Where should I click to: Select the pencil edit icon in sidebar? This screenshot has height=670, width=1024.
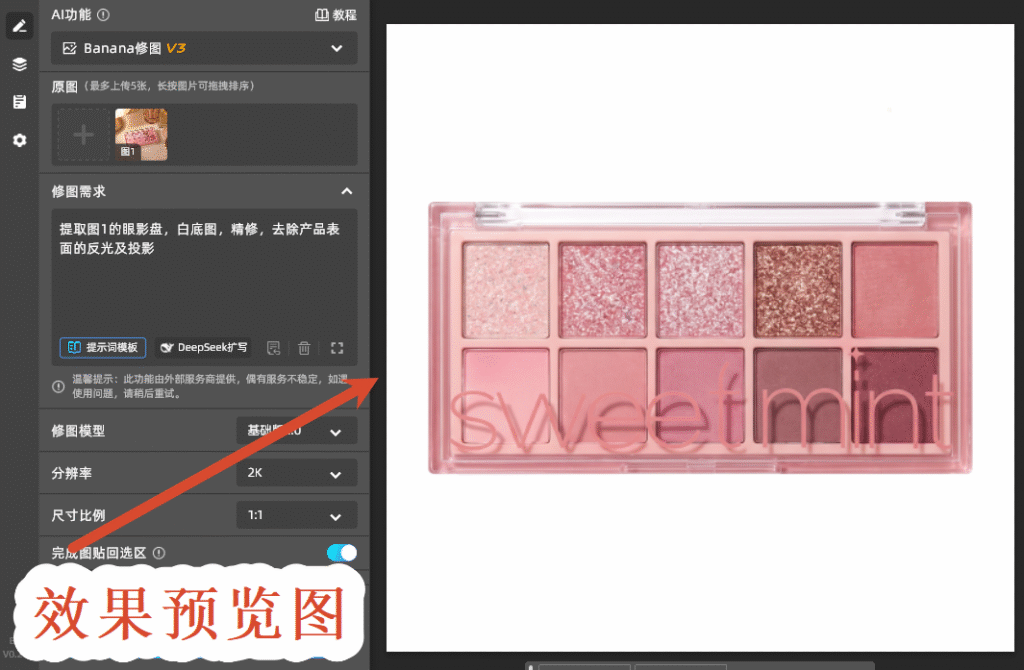tap(20, 26)
